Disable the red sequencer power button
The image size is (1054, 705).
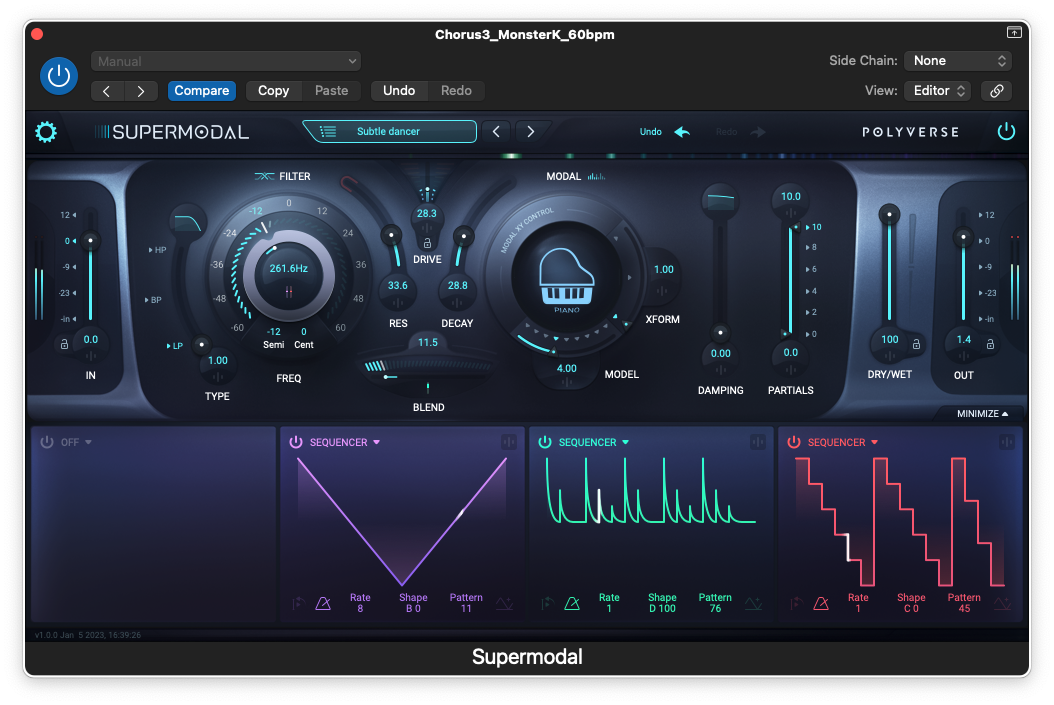793,442
